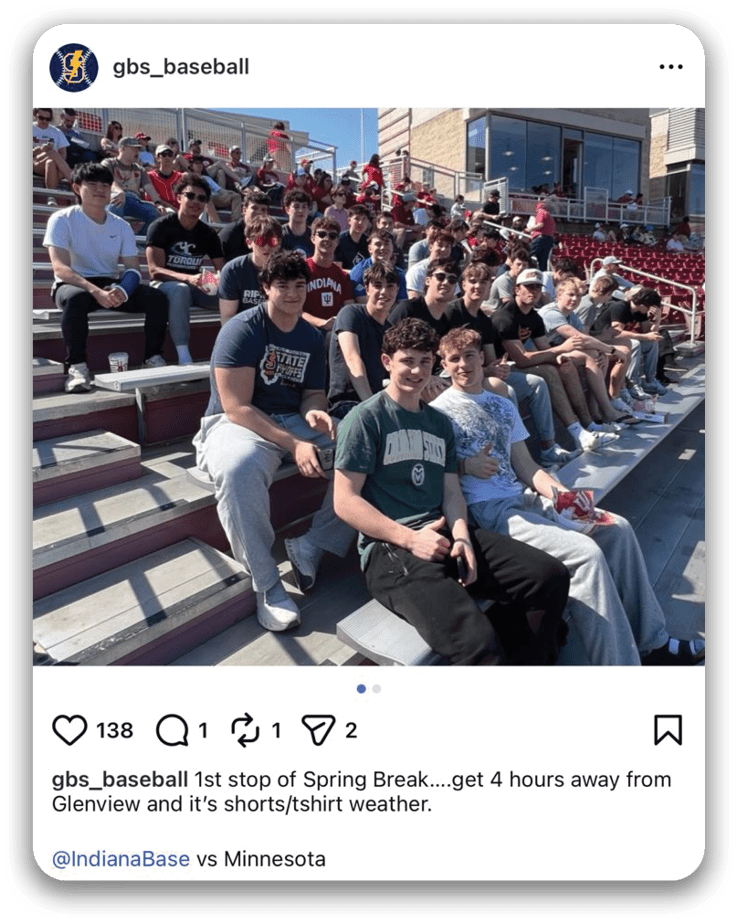Click the share count number 2

click(351, 731)
